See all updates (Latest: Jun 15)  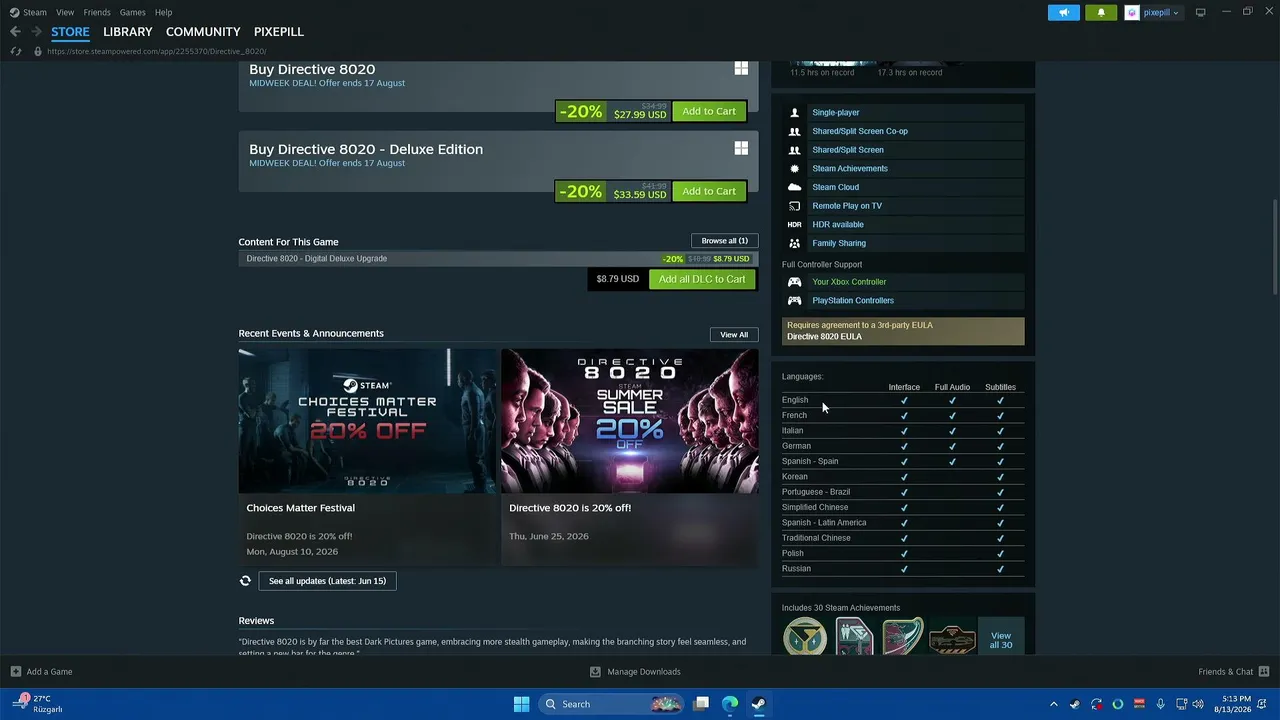[x=327, y=581]
